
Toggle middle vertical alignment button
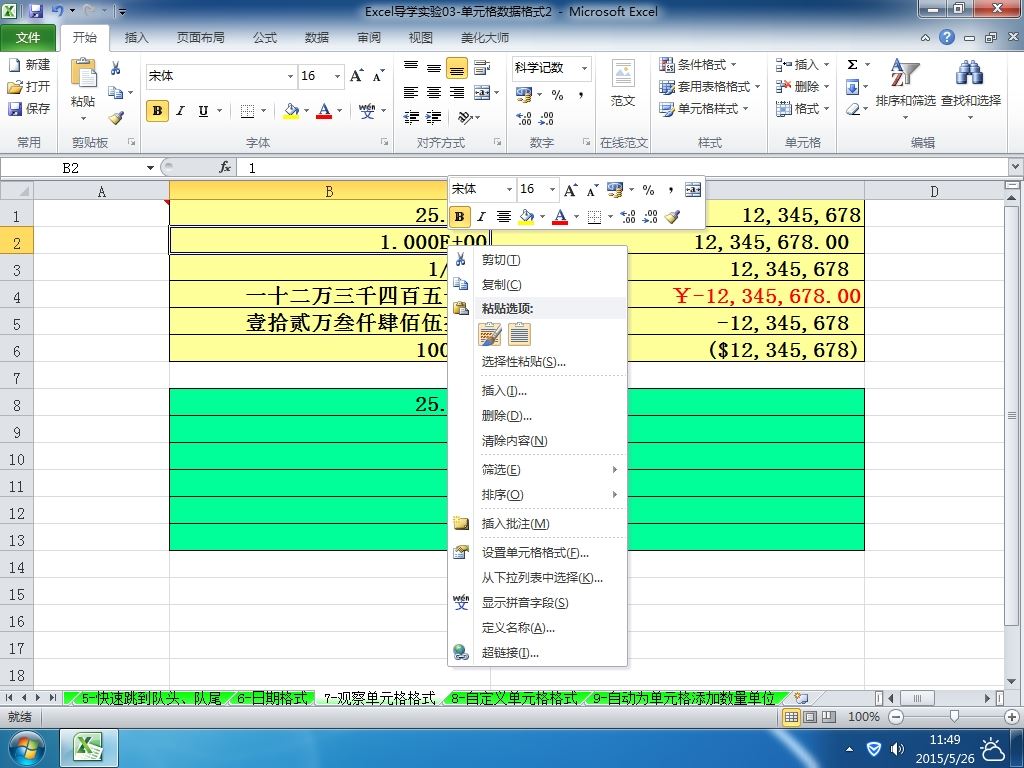434,68
